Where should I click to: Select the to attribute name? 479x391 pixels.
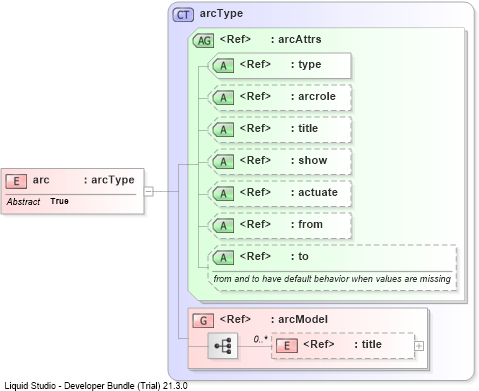303,256
